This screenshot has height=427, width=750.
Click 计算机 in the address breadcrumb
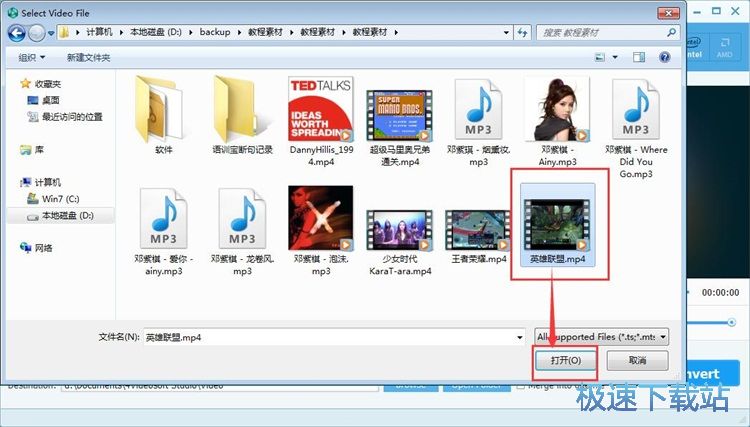pos(99,32)
